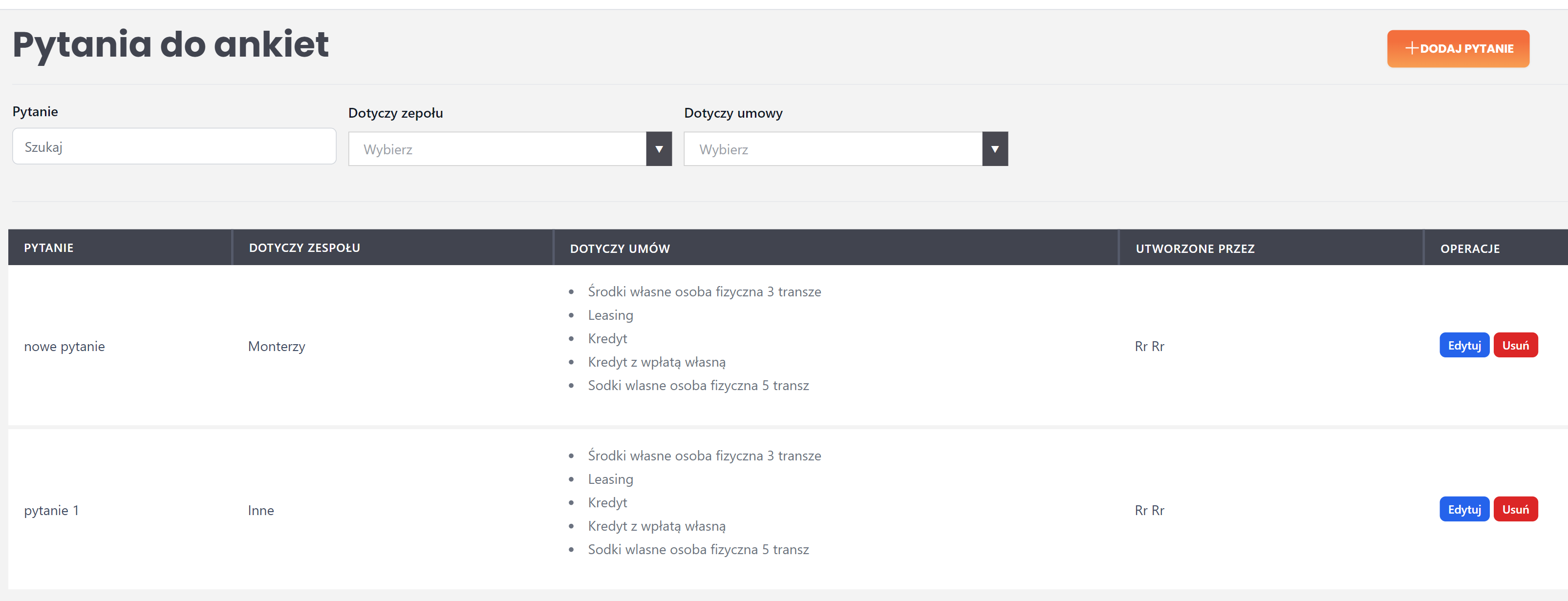Click Inne team cell
This screenshot has width=1568, height=601.
pos(260,511)
